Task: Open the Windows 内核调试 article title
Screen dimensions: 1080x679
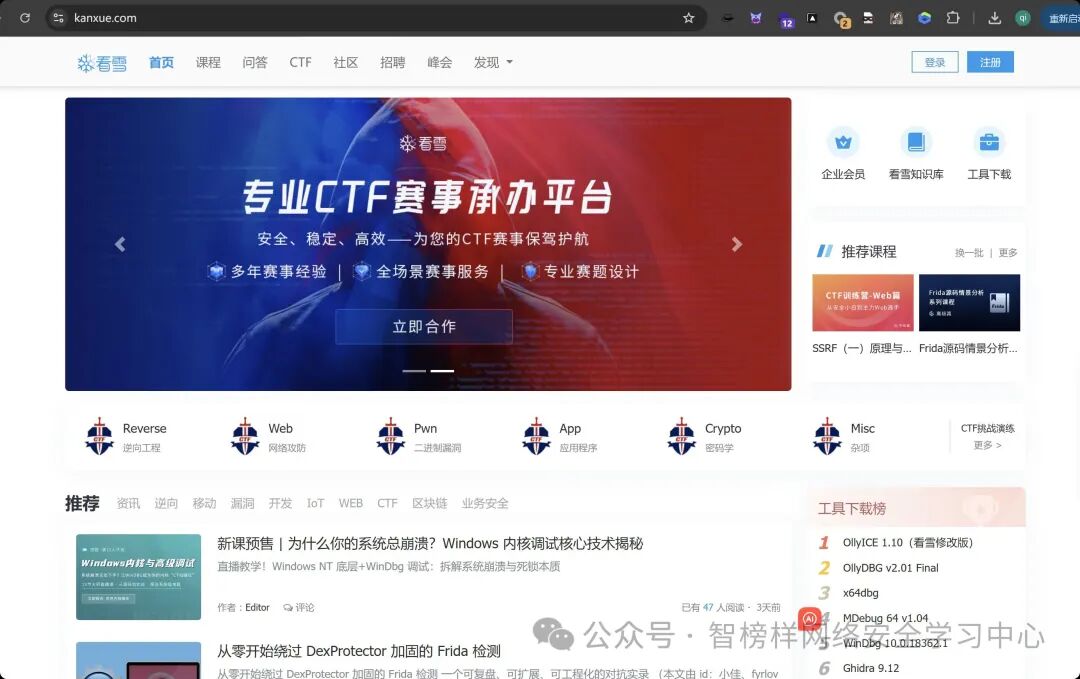Action: tap(430, 543)
